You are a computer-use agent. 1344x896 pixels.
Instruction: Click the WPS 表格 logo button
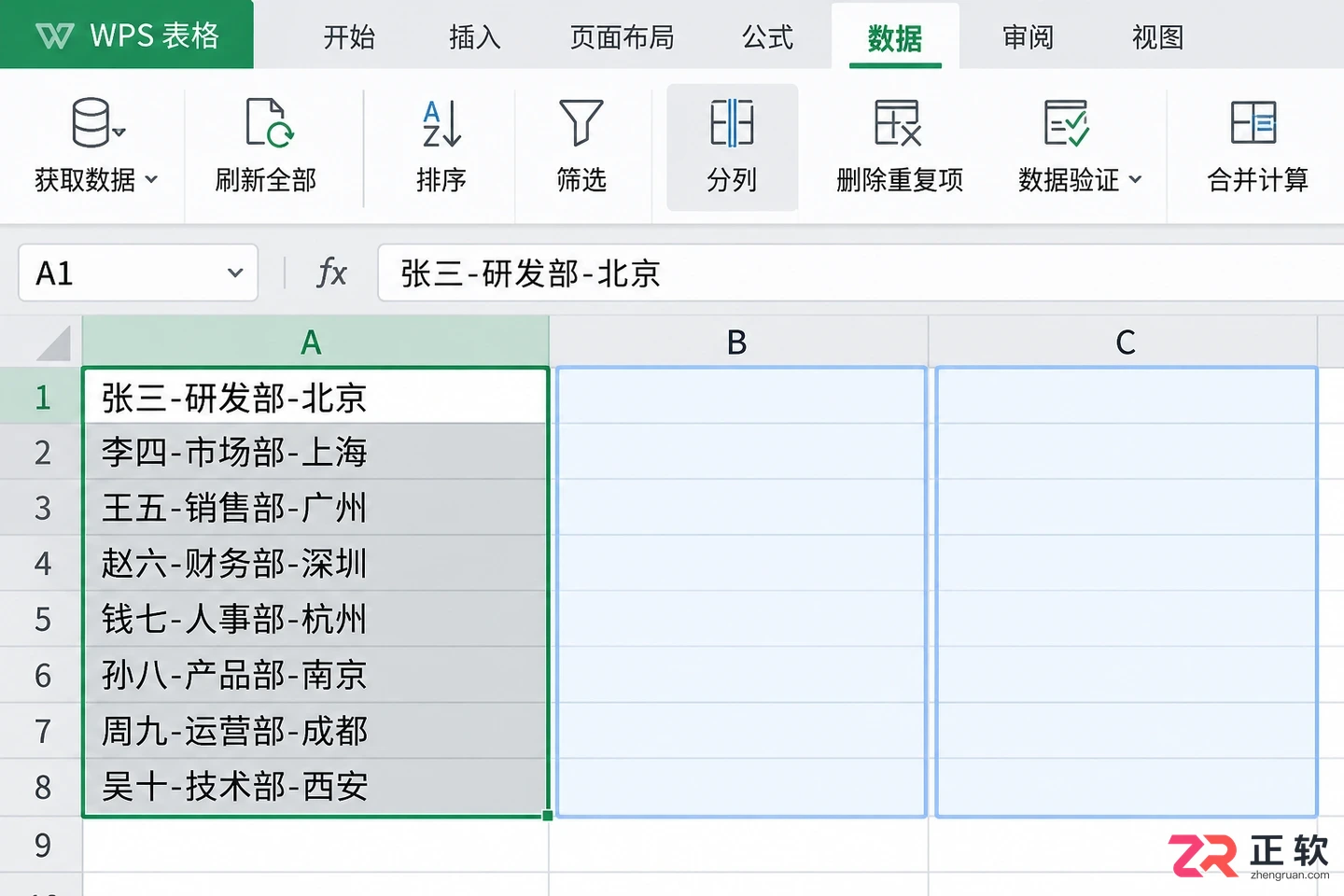[127, 35]
